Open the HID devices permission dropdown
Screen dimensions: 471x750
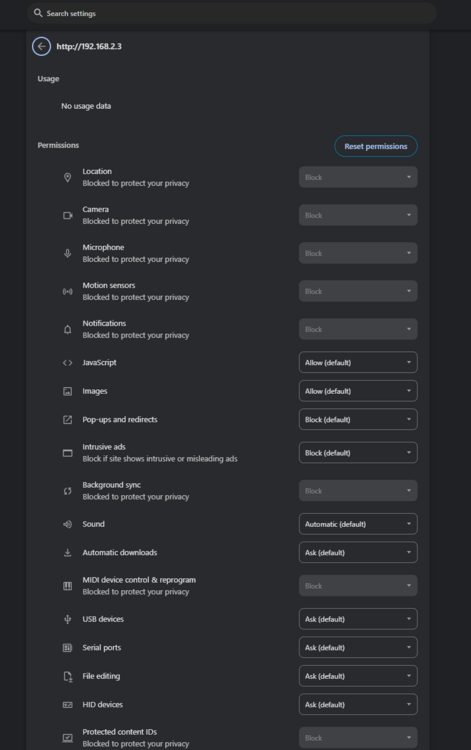(x=358, y=705)
